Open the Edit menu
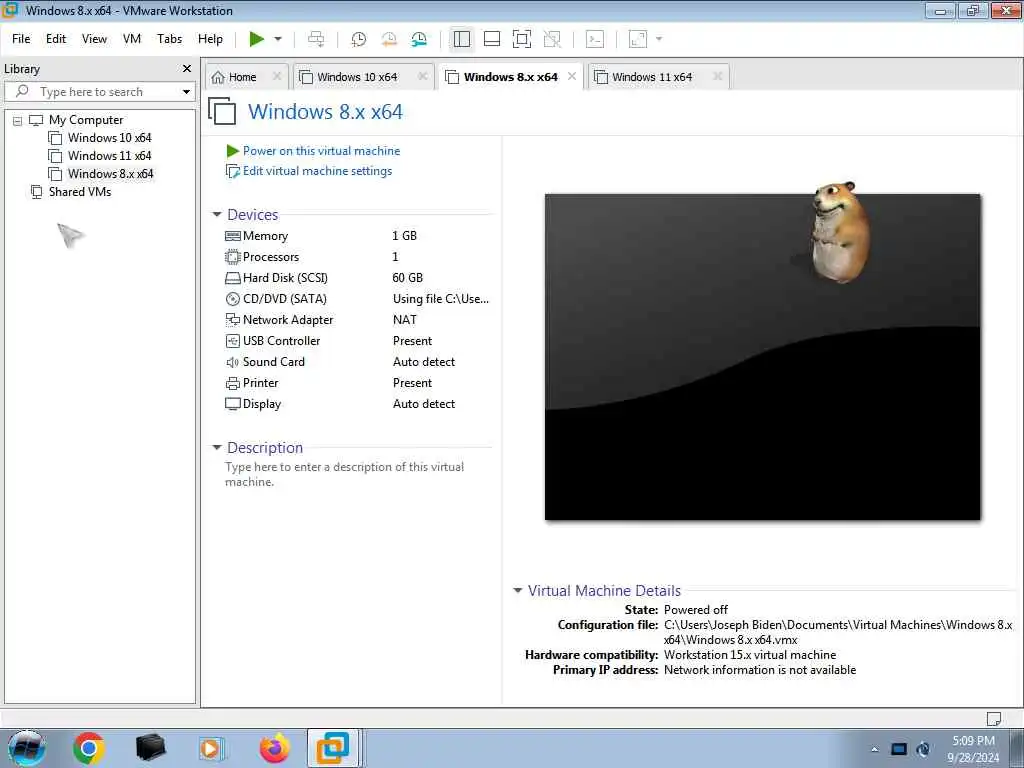The width and height of the screenshot is (1024, 768). coord(56,39)
